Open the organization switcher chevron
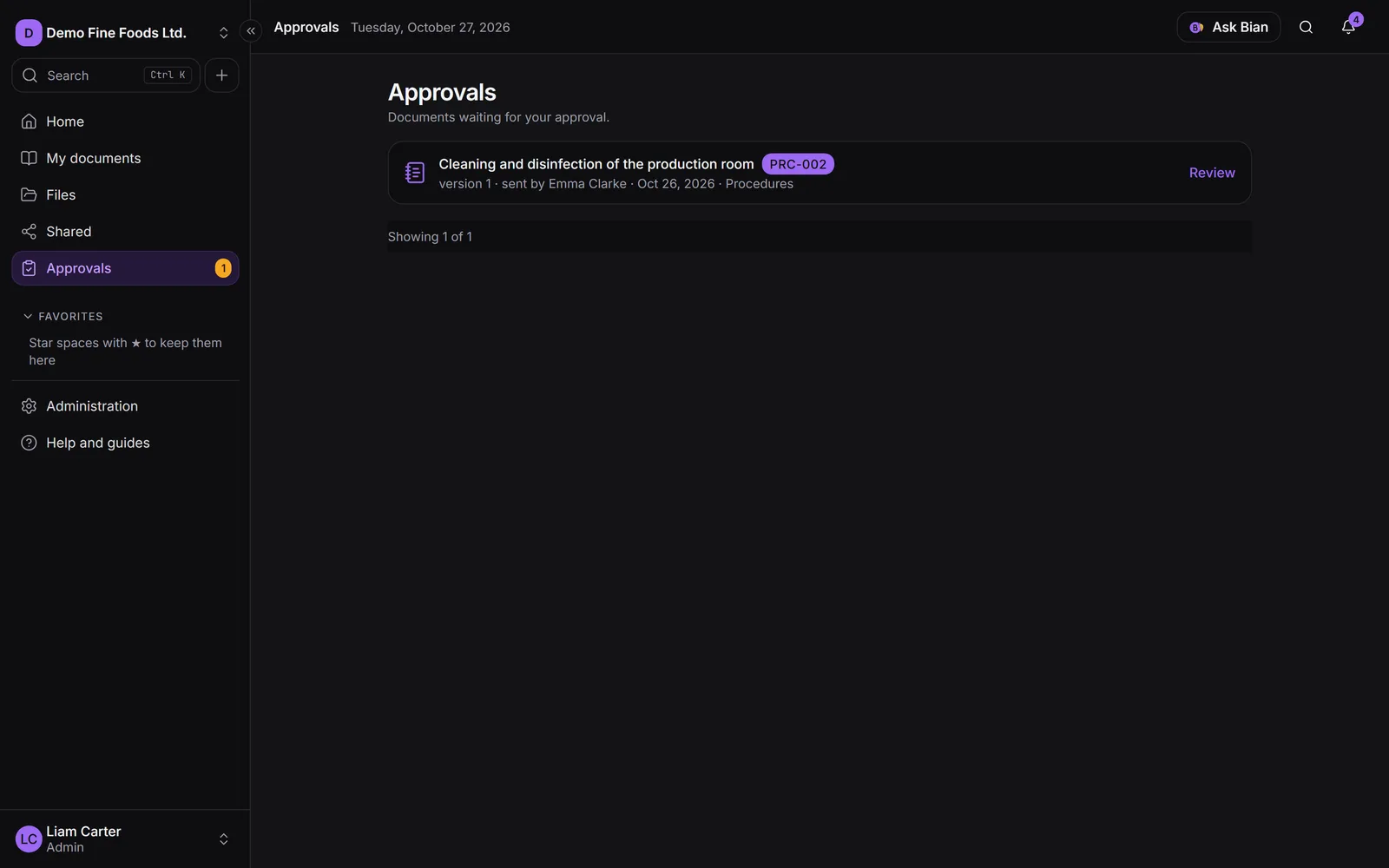The image size is (1389, 868). point(223,33)
